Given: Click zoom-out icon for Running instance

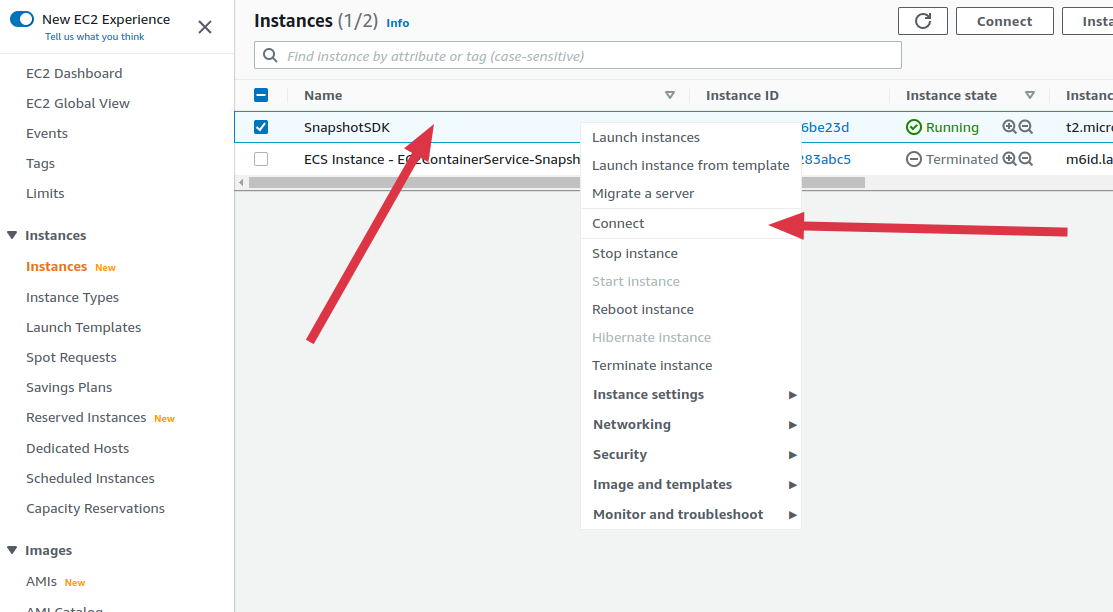Looking at the screenshot, I should [x=1025, y=127].
